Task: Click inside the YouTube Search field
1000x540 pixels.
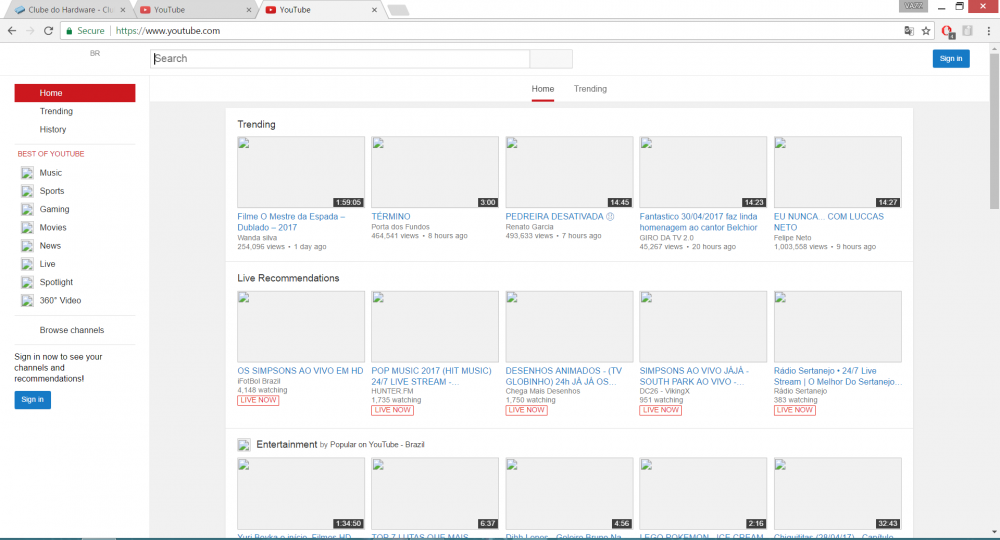Action: point(340,59)
